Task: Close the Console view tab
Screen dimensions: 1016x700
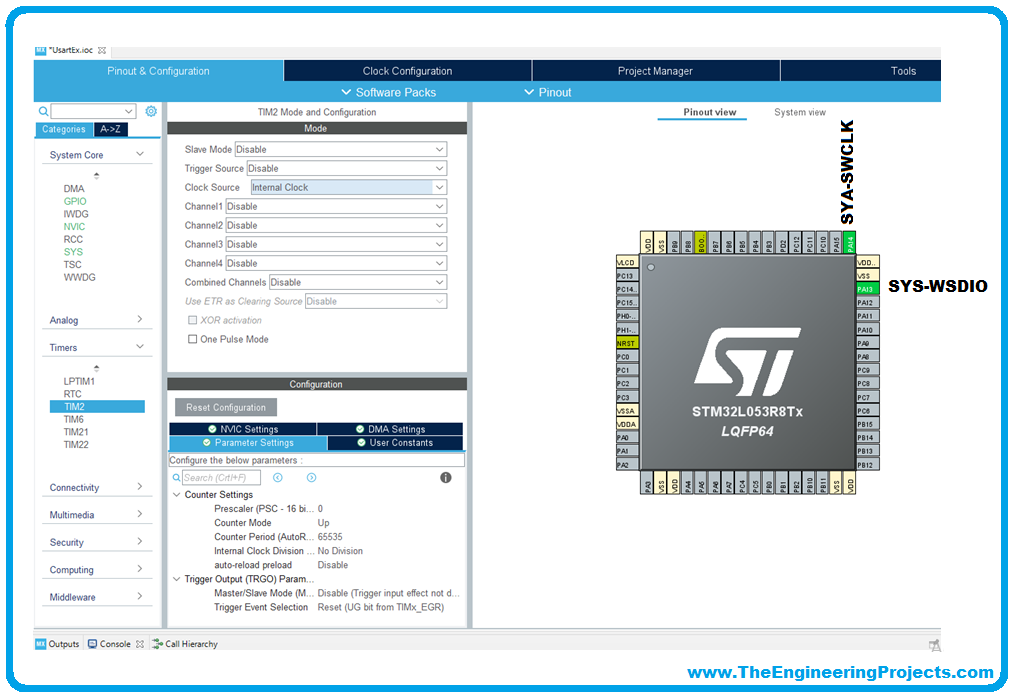Action: 140,644
